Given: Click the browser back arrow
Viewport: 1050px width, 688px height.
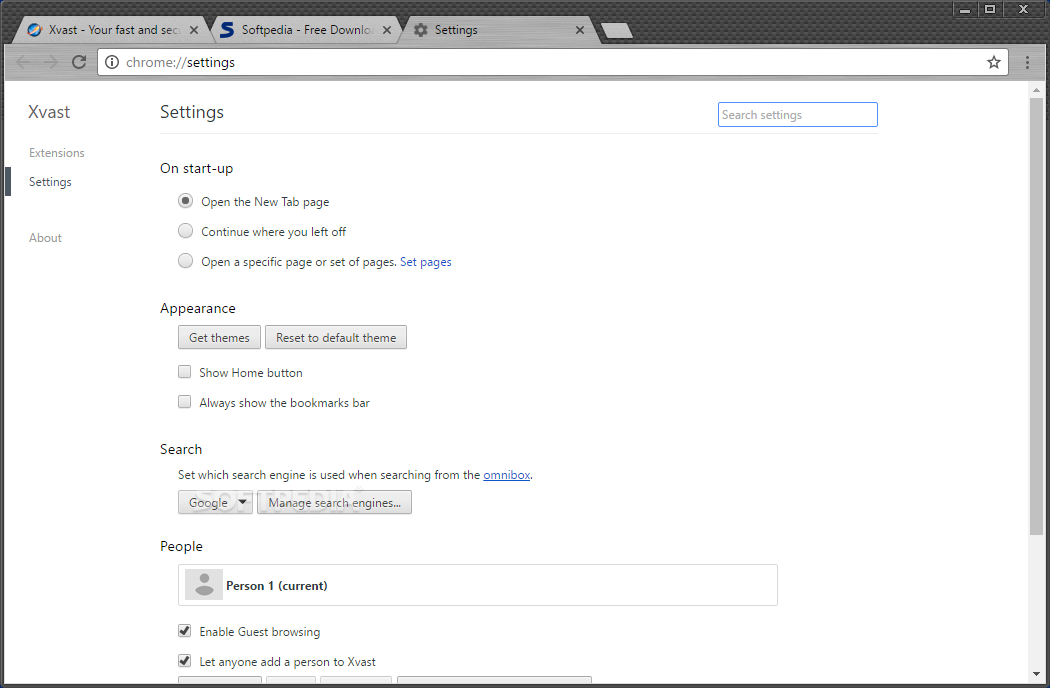Looking at the screenshot, I should coord(23,62).
